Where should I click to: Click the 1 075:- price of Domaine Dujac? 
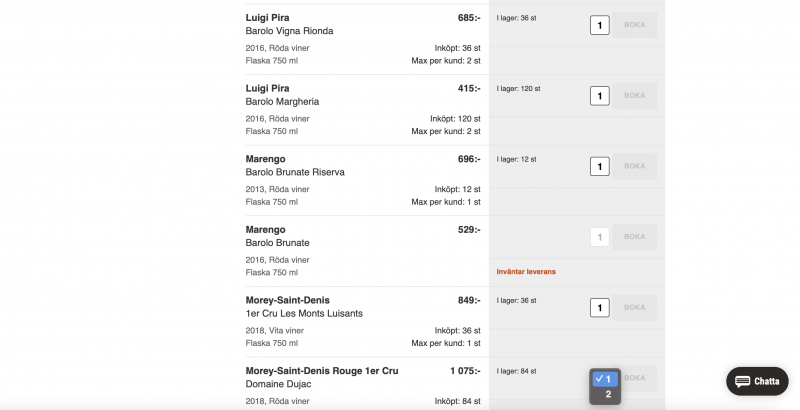[x=465, y=371]
